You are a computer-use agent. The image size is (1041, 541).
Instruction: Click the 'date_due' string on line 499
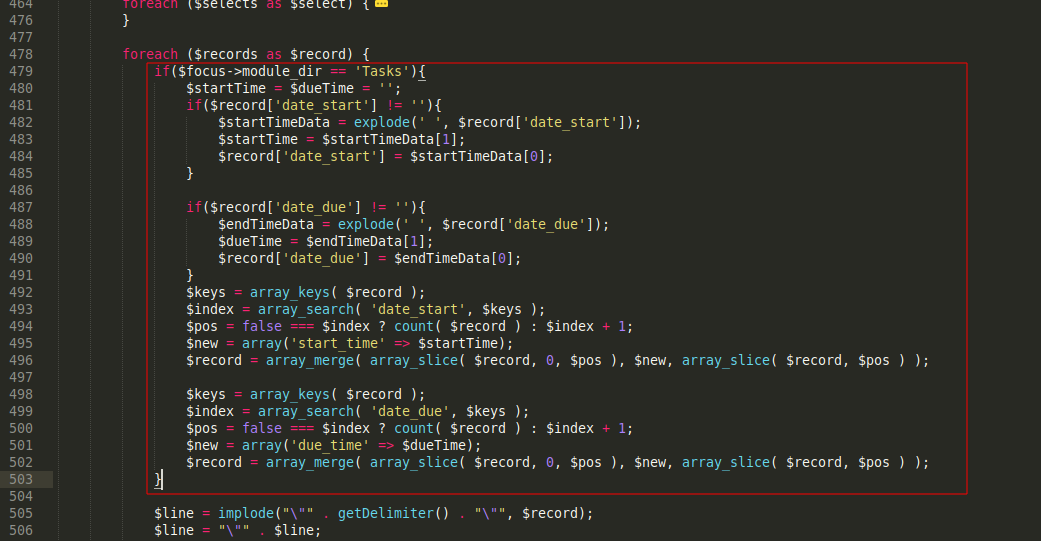click(410, 412)
